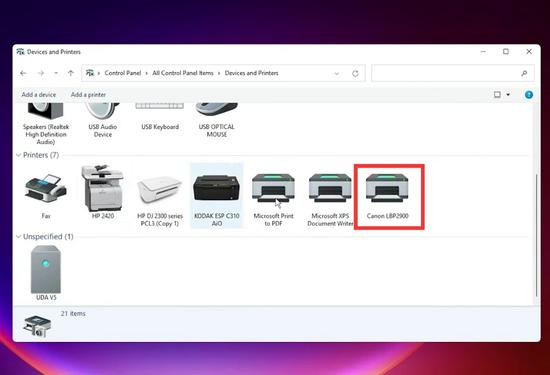This screenshot has height=375, width=550.
Task: Click the change view icon button
Action: [497, 94]
